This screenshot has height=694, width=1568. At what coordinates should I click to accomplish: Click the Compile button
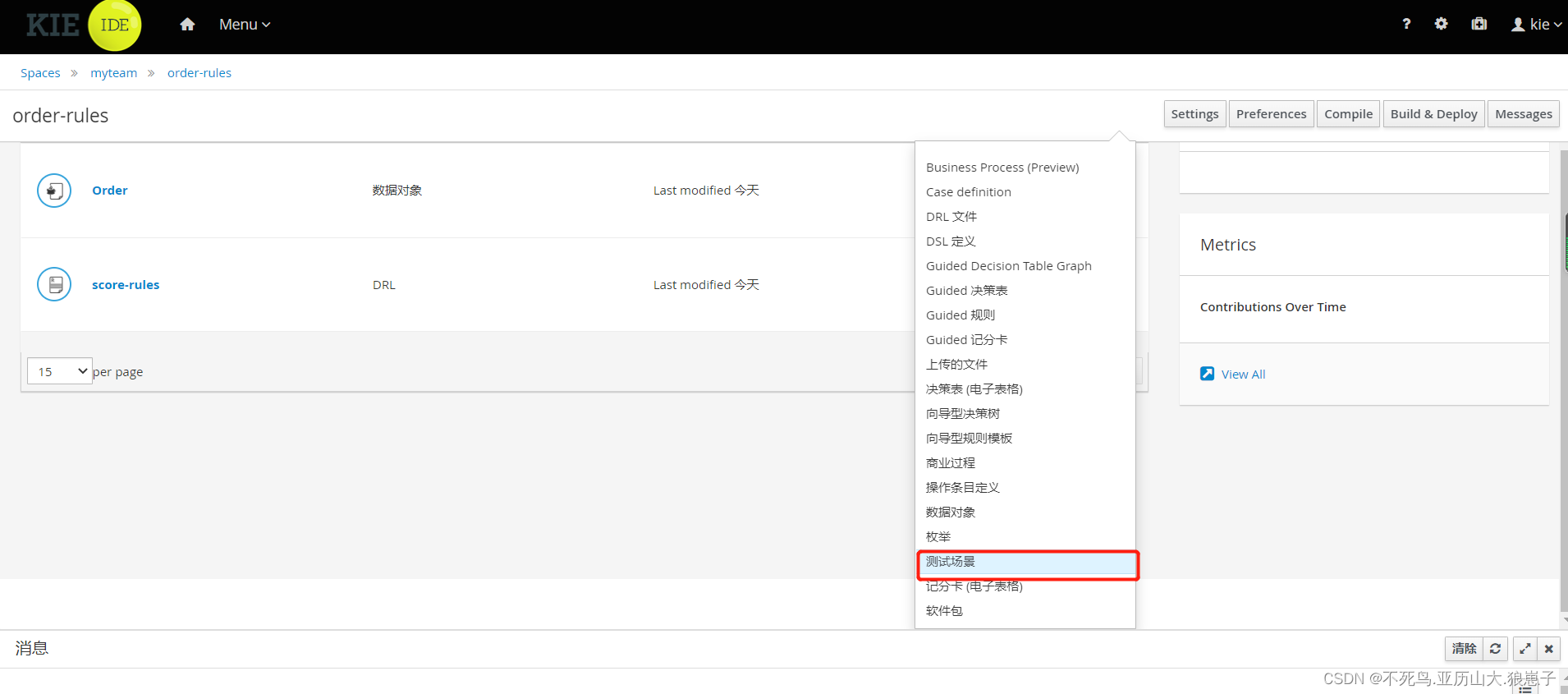[x=1348, y=114]
